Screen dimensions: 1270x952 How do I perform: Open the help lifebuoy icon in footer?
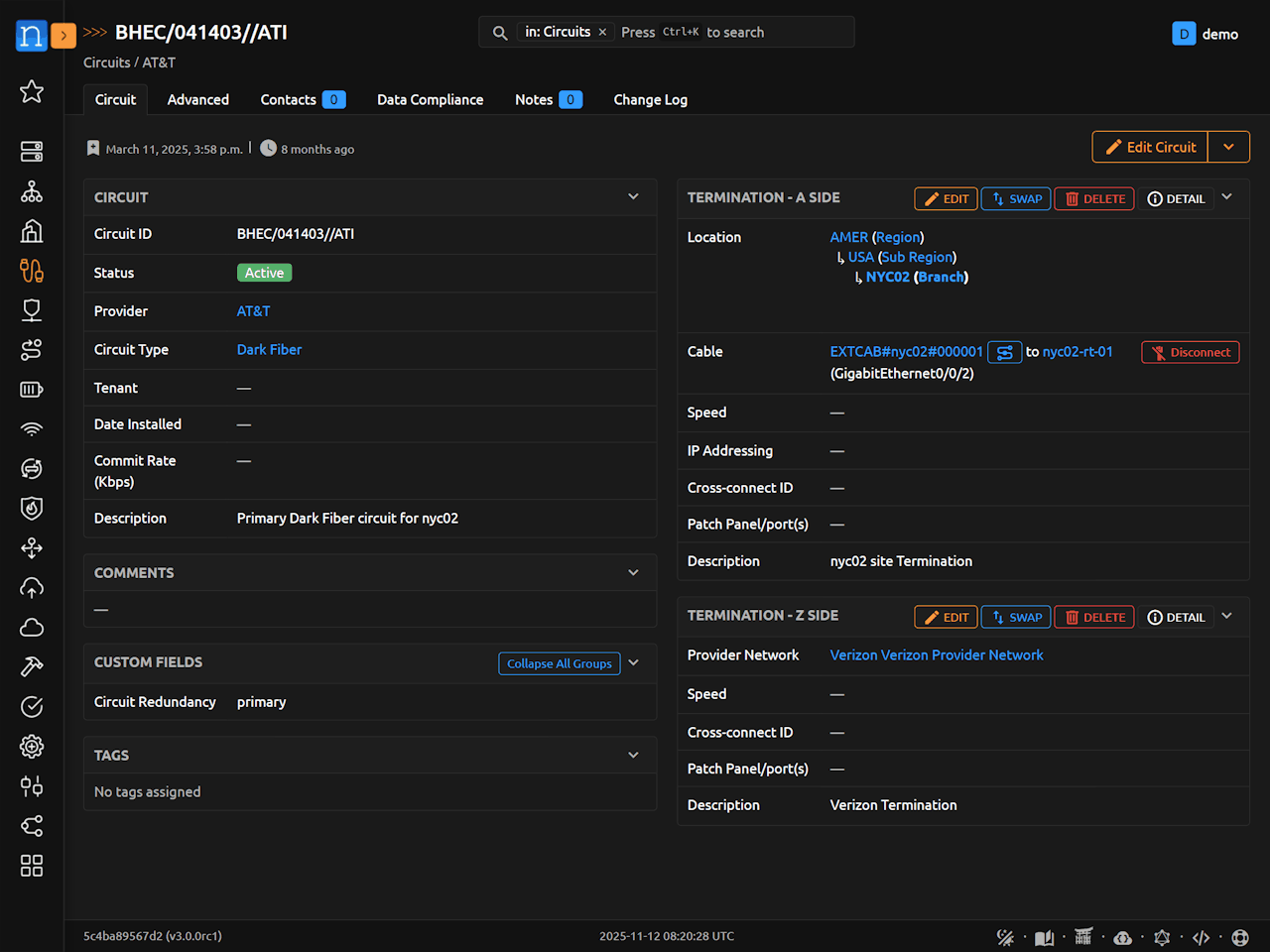tap(1240, 937)
